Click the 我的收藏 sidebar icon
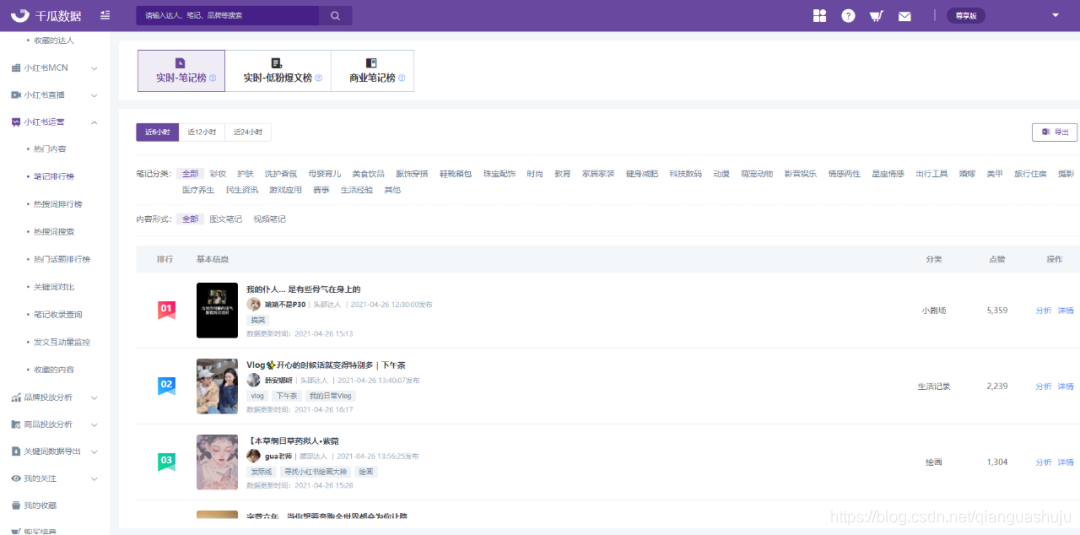The height and width of the screenshot is (535, 1080). [16, 505]
